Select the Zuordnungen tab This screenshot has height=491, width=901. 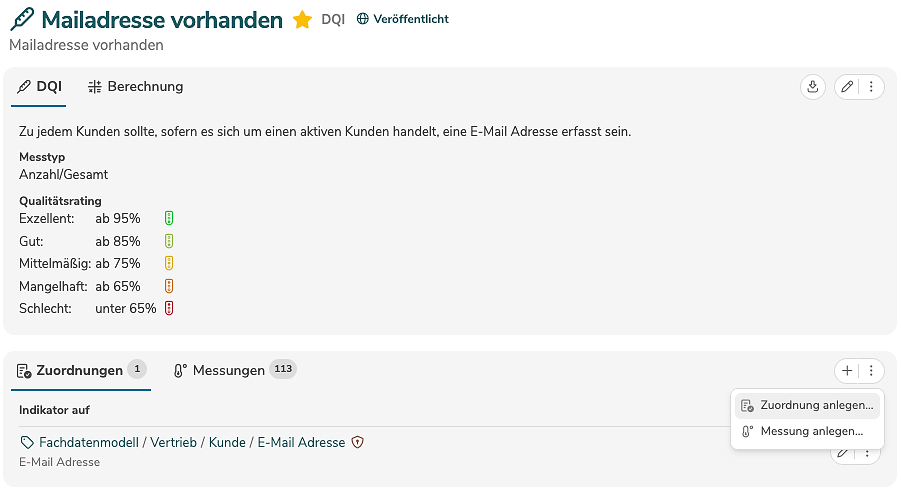coord(76,370)
